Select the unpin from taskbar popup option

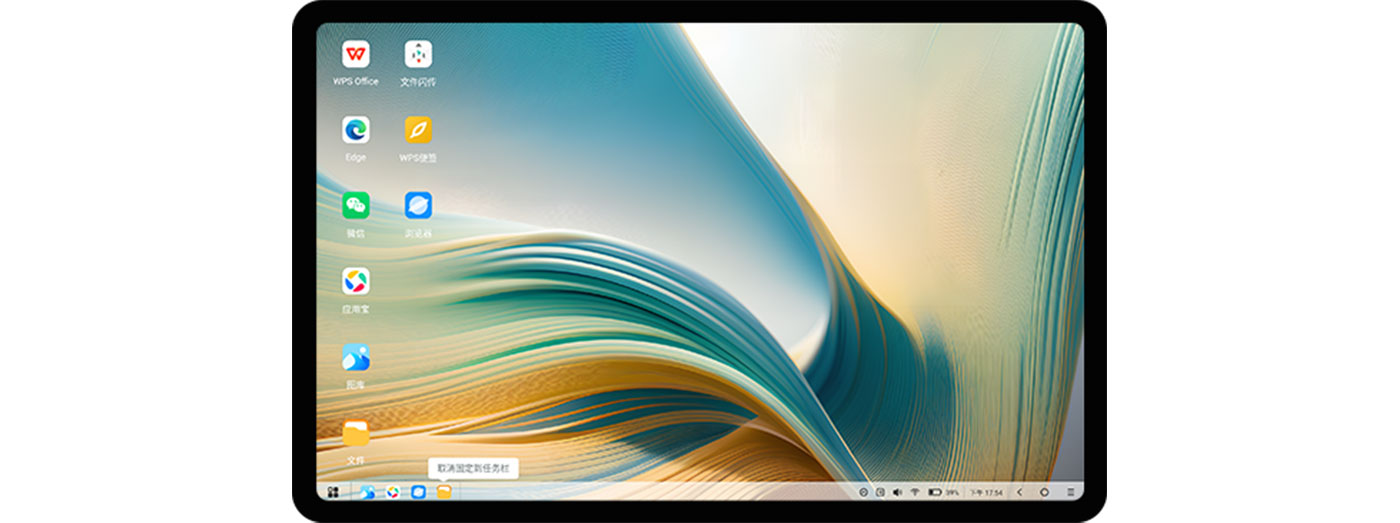click(x=473, y=468)
